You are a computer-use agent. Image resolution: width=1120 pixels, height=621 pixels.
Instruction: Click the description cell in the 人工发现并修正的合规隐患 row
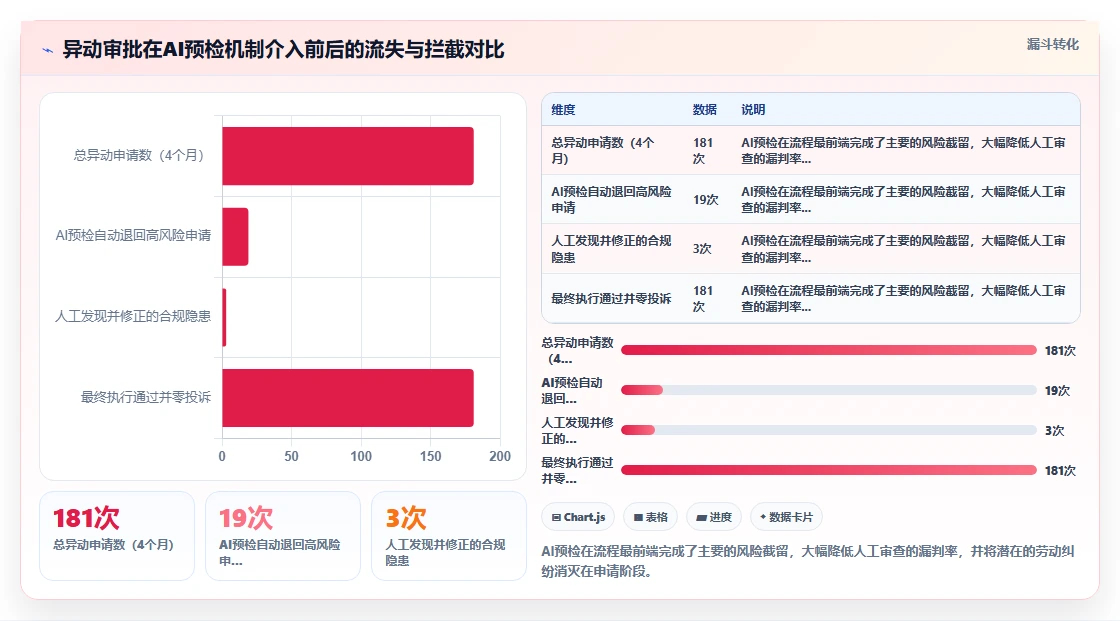pos(904,249)
